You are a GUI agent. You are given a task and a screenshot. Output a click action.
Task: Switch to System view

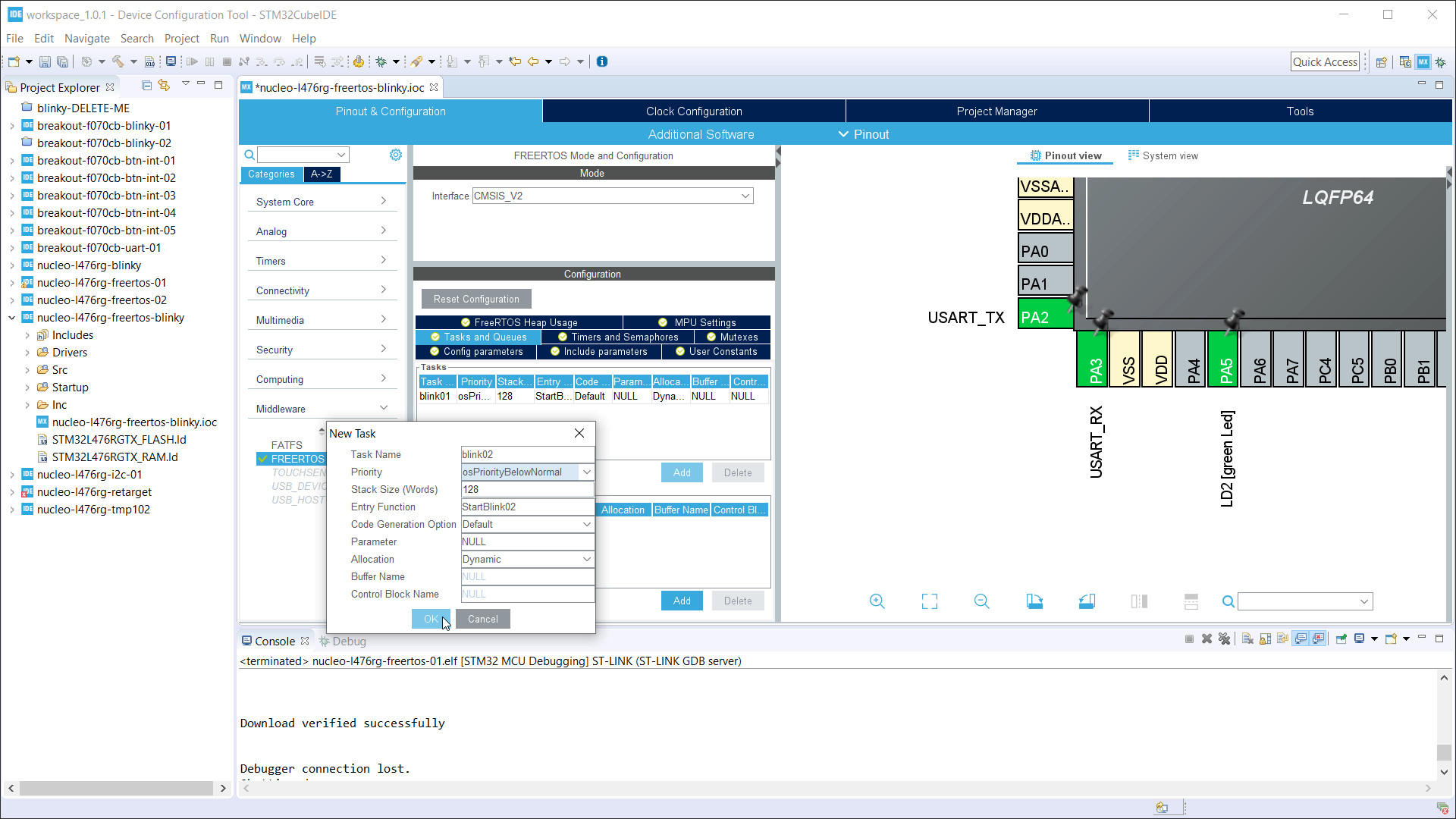(1163, 155)
